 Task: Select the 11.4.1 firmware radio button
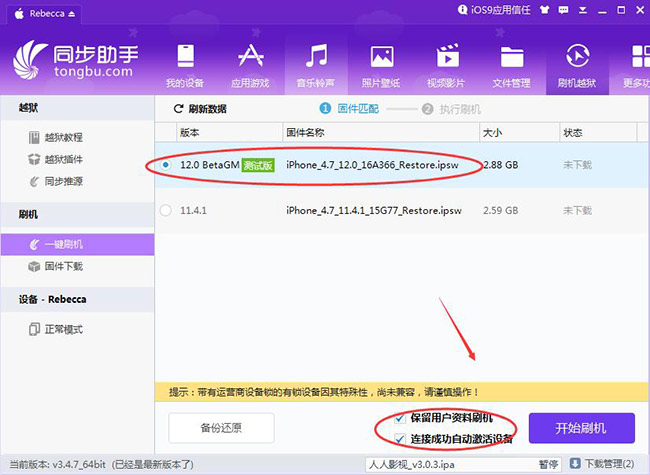tap(166, 211)
